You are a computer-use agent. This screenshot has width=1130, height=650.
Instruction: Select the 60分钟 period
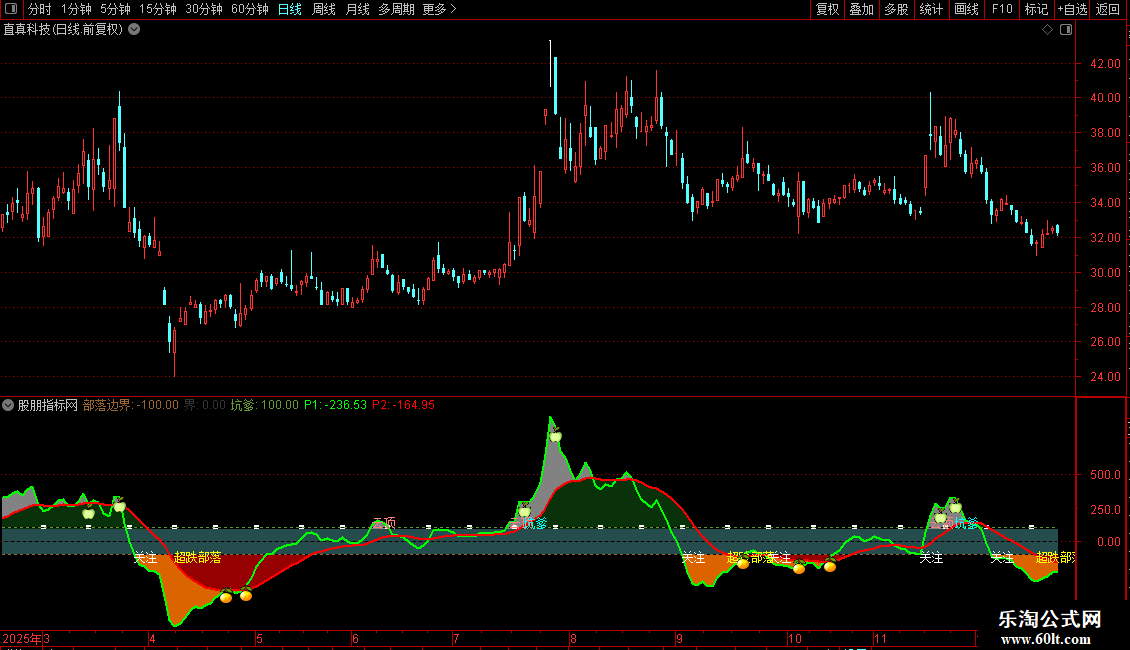pyautogui.click(x=250, y=9)
